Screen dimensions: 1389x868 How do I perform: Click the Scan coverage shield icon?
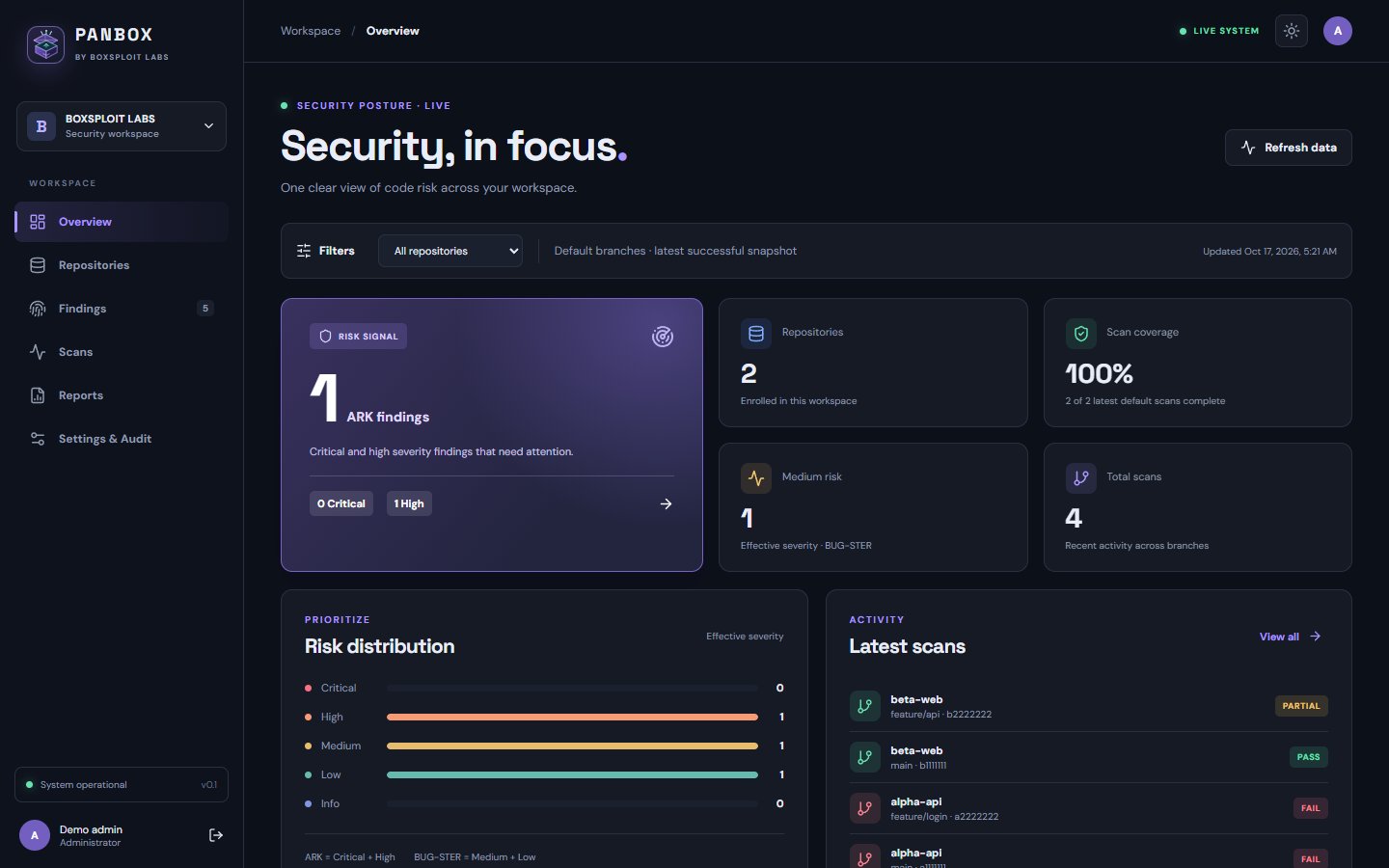[x=1081, y=334]
